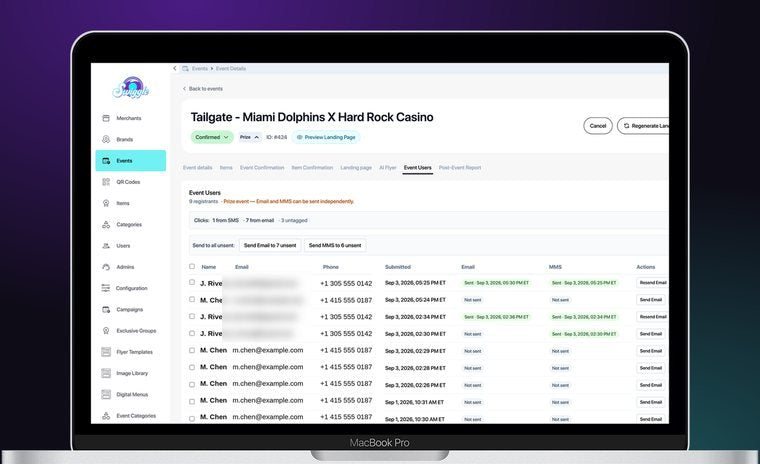760x464 pixels.
Task: Tick the checkbox for the 10:31 AM row
Action: click(192, 401)
